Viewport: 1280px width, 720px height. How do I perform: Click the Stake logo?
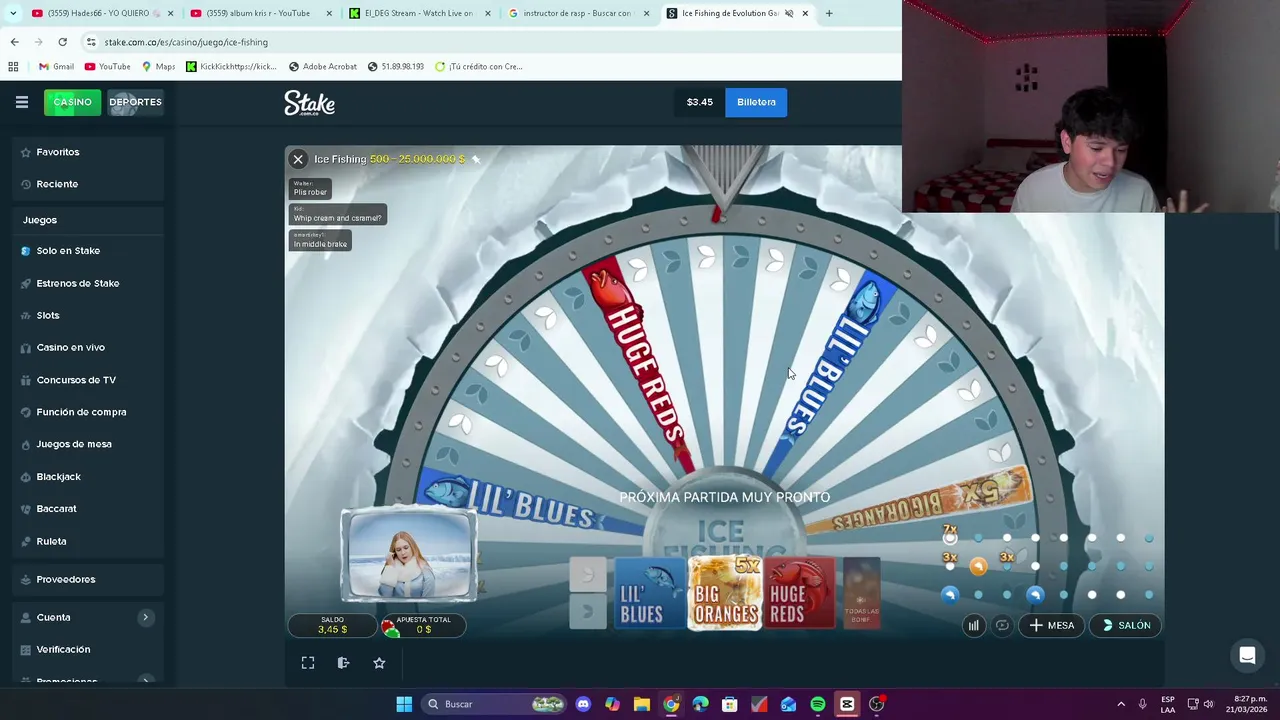[x=309, y=102]
